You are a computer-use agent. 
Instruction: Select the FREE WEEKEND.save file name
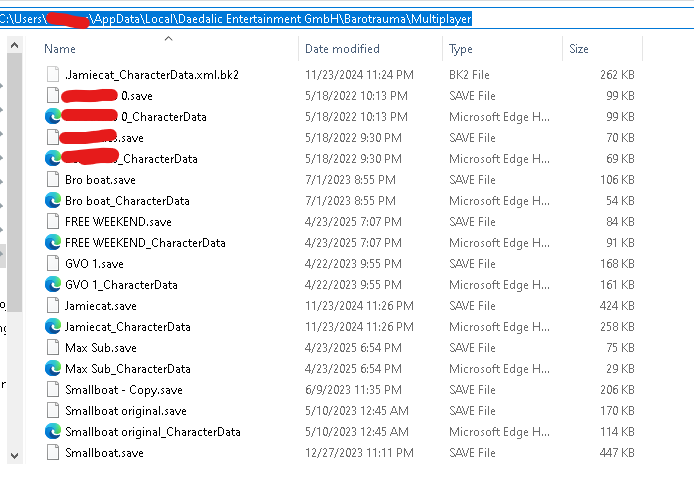[x=118, y=222]
